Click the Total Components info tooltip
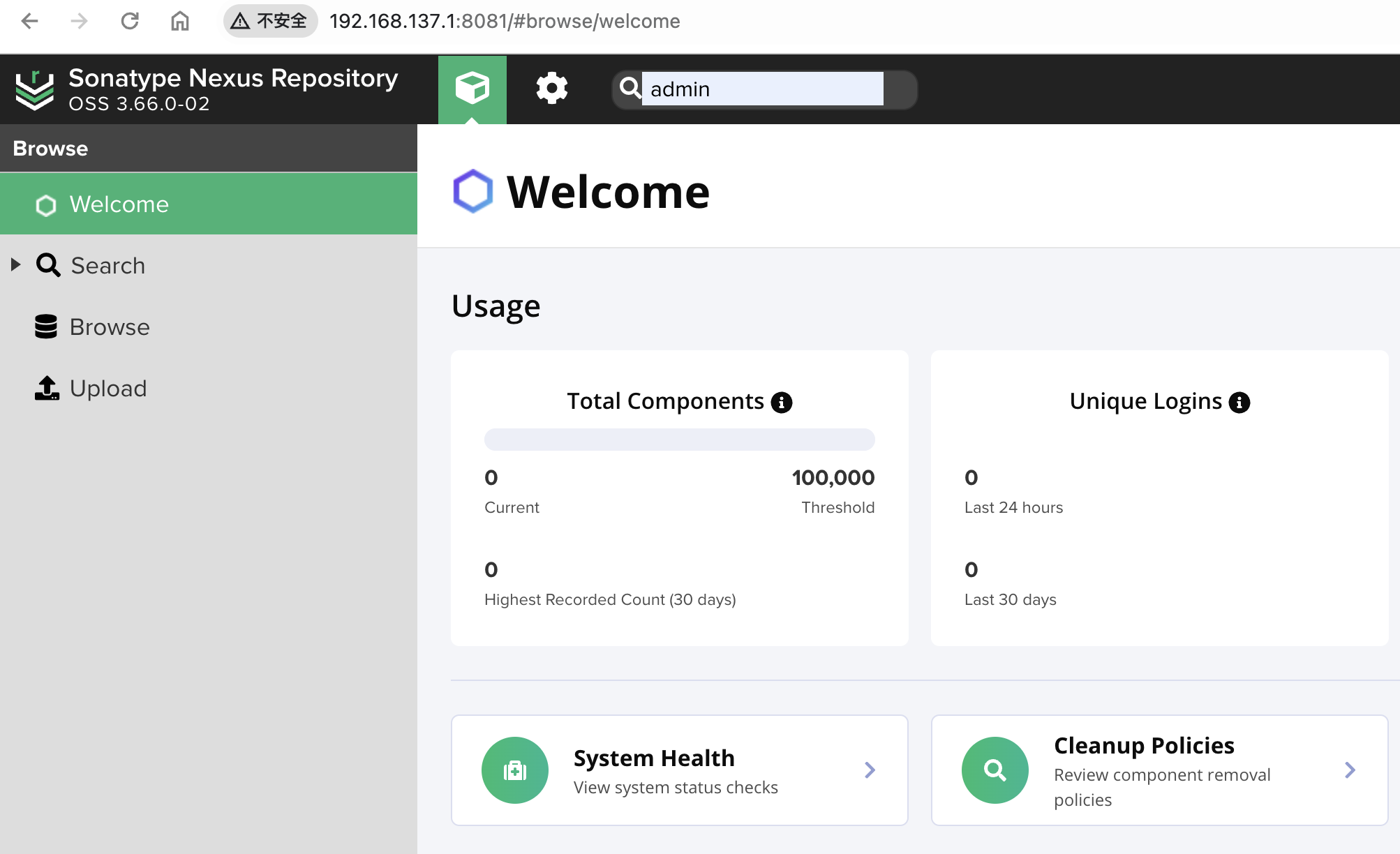The width and height of the screenshot is (1400, 854). click(x=782, y=402)
